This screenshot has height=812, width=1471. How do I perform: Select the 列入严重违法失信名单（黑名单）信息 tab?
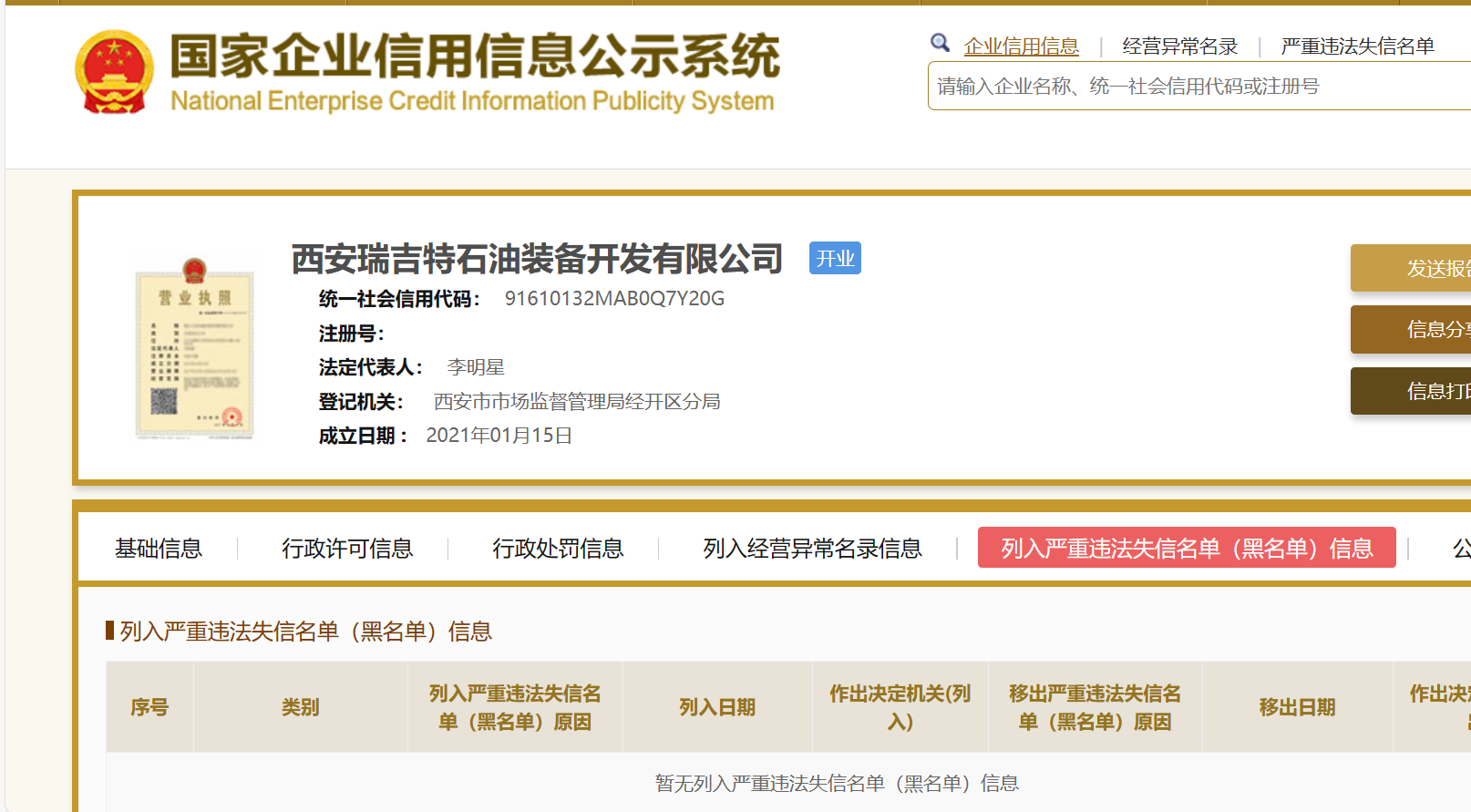(x=1187, y=548)
